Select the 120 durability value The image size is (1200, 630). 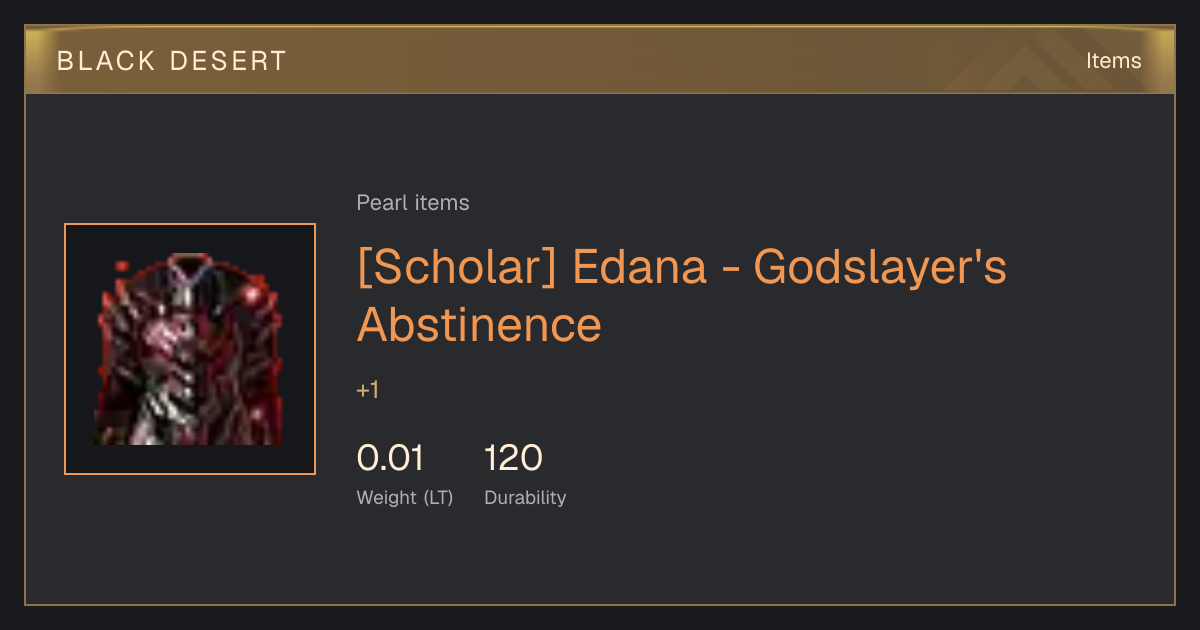pos(513,458)
